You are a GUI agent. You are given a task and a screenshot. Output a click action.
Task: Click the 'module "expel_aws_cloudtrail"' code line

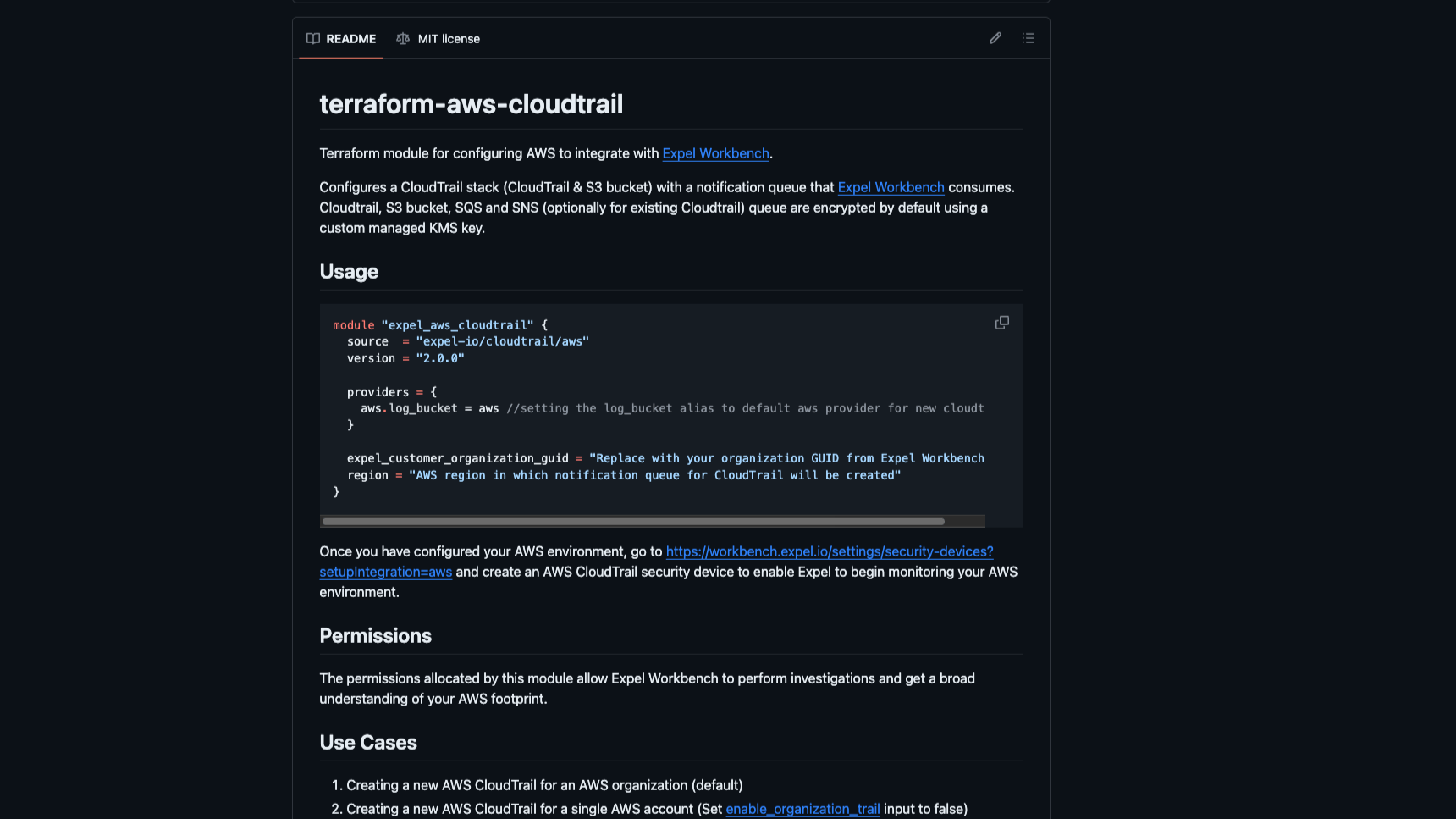click(440, 325)
